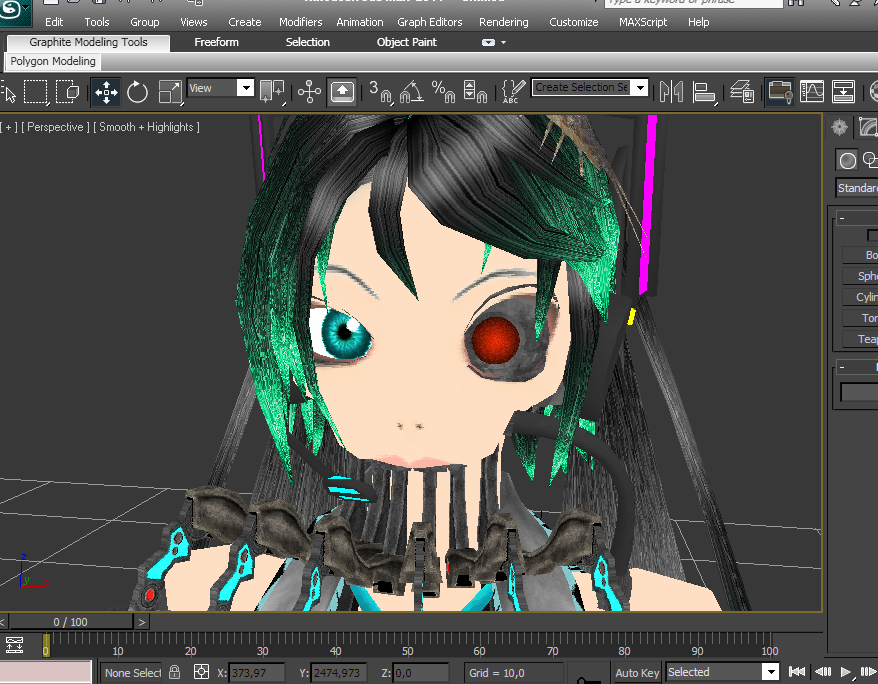The image size is (878, 684).
Task: Click the X coordinate field
Action: pyautogui.click(x=256, y=673)
